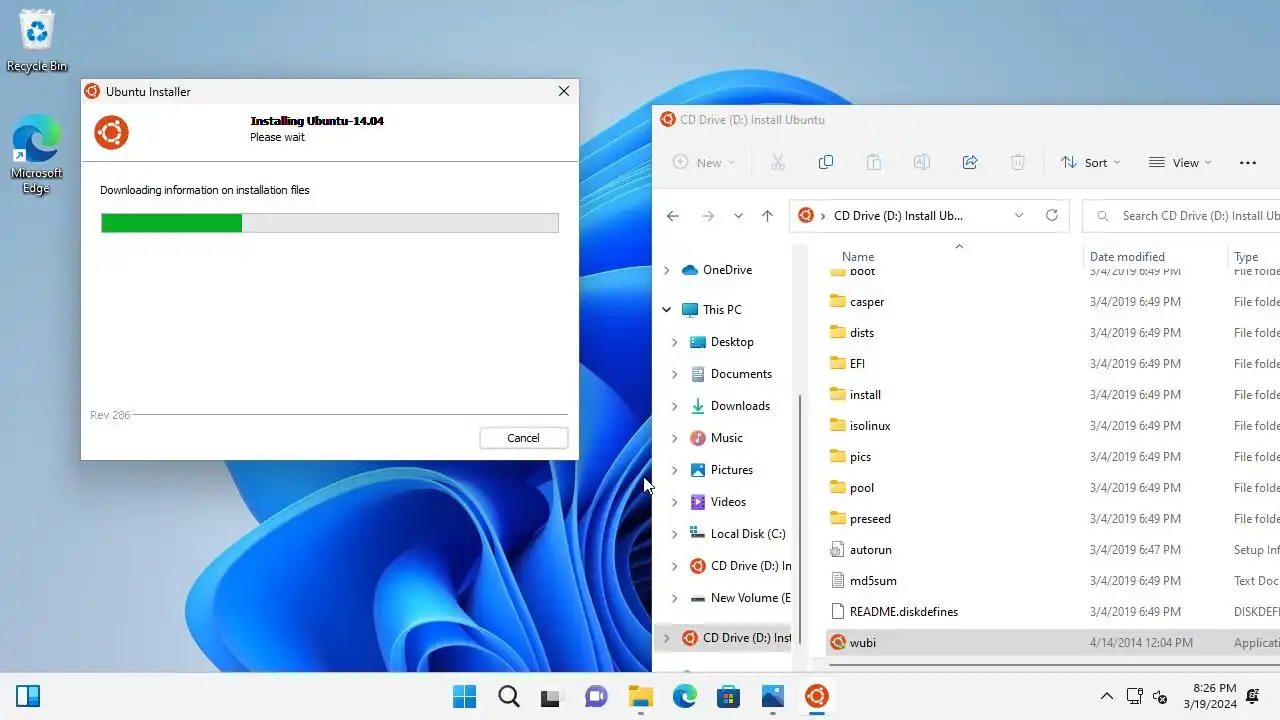Screen dimensions: 1280x720
Task: Show hidden system tray icons
Action: [1106, 696]
